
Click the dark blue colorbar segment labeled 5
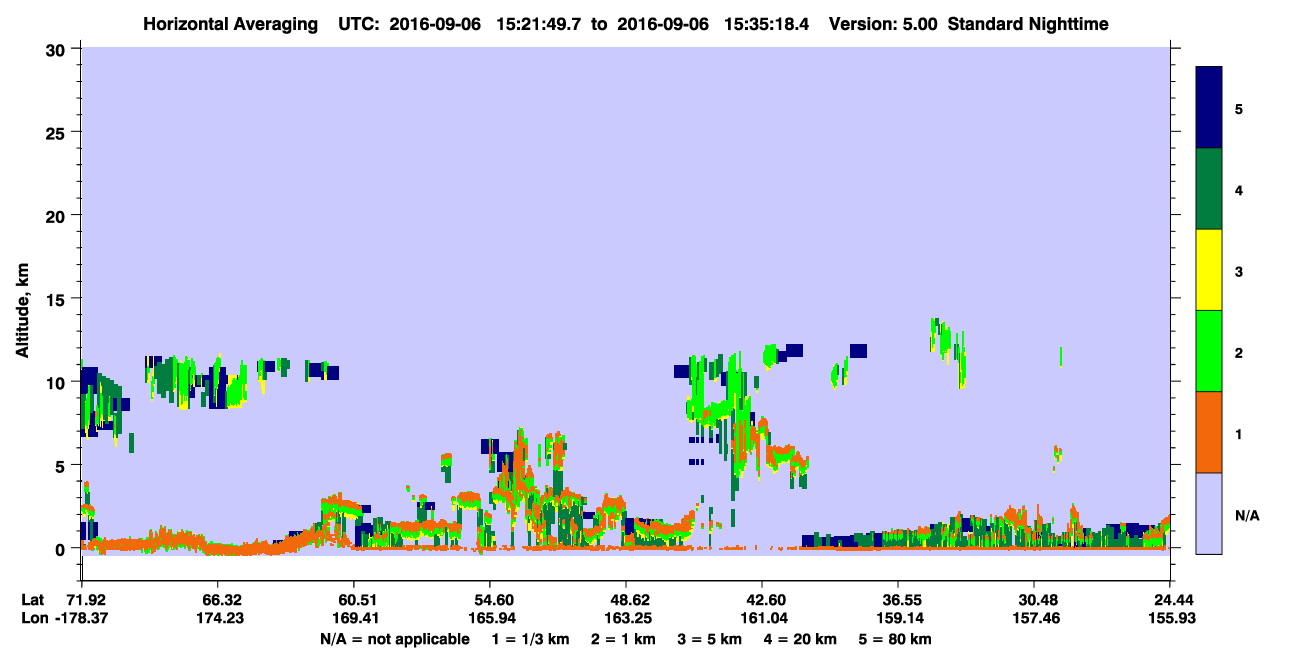click(x=1209, y=108)
